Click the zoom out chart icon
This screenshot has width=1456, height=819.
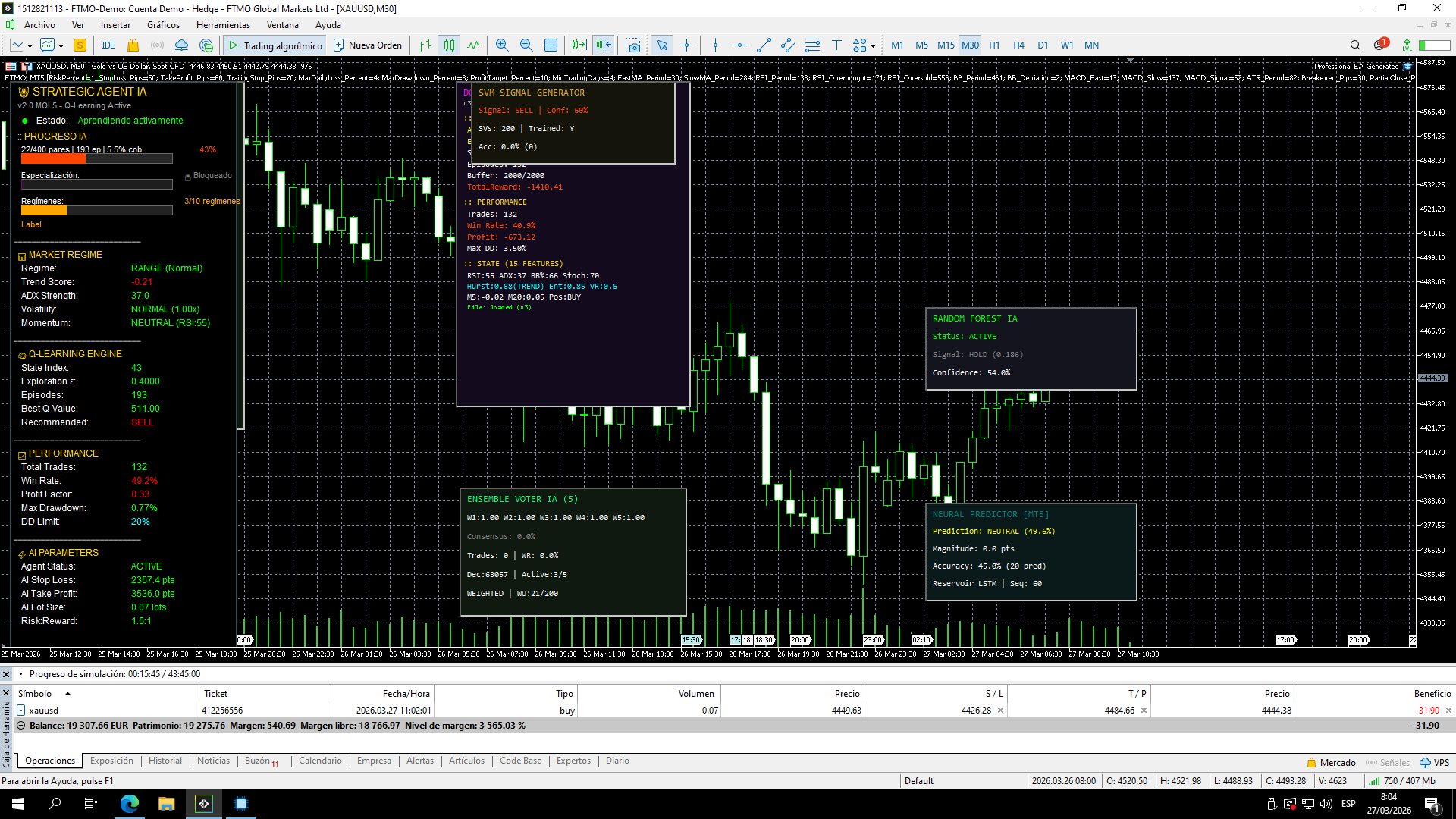click(x=526, y=45)
